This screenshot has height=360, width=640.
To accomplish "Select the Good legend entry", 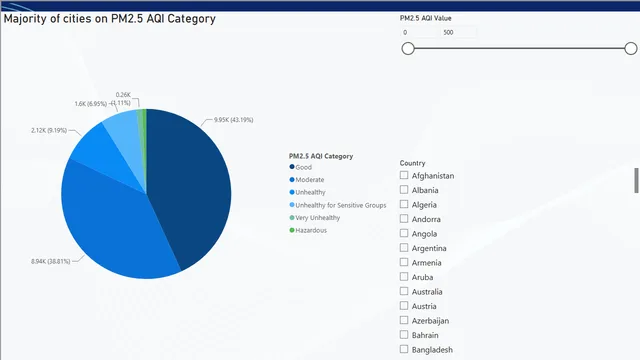I will [x=300, y=167].
